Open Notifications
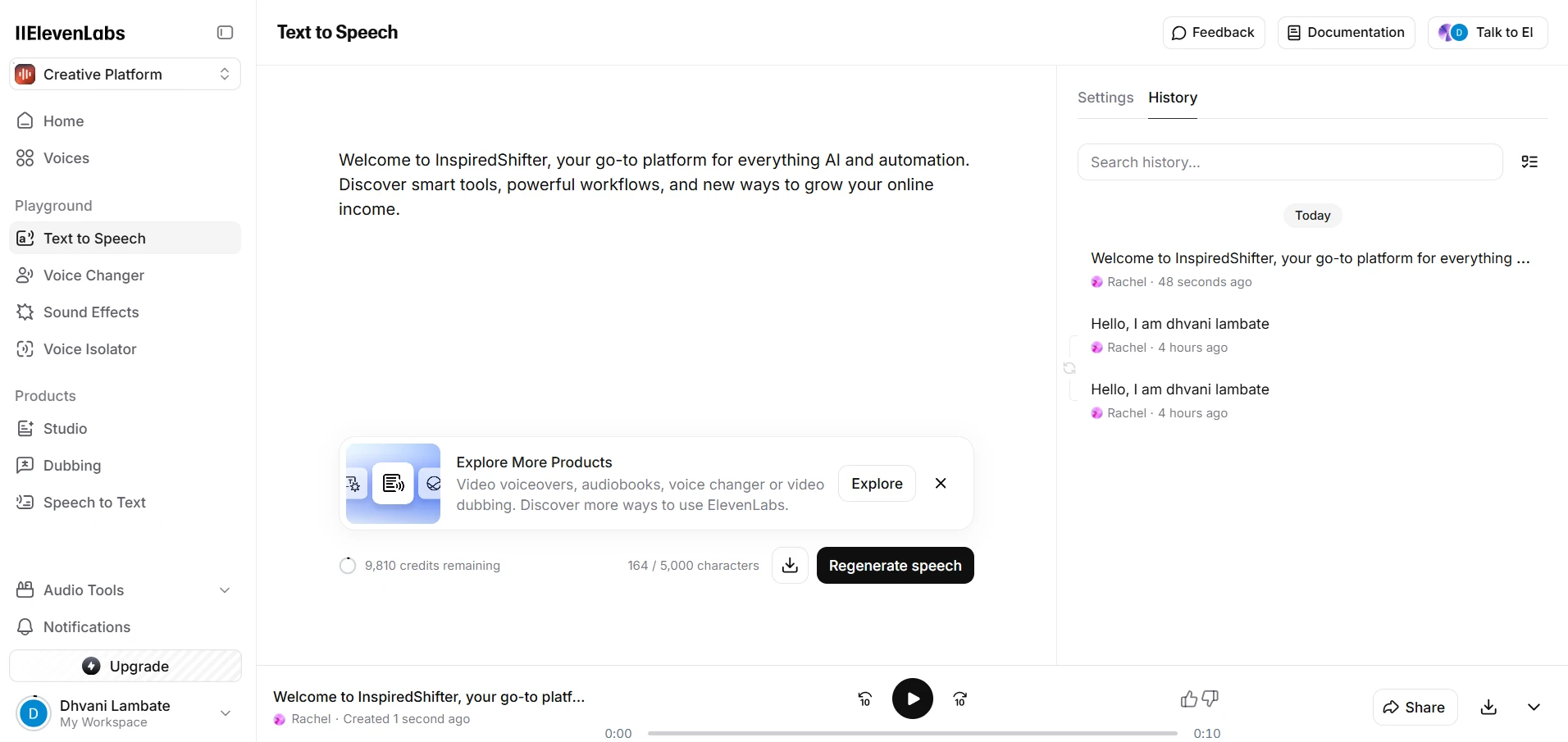The height and width of the screenshot is (742, 1568). pos(125,626)
